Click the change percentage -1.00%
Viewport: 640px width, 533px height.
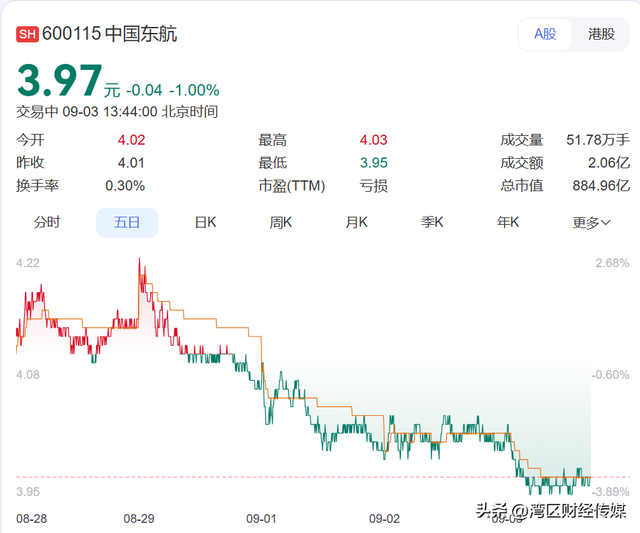(194, 90)
